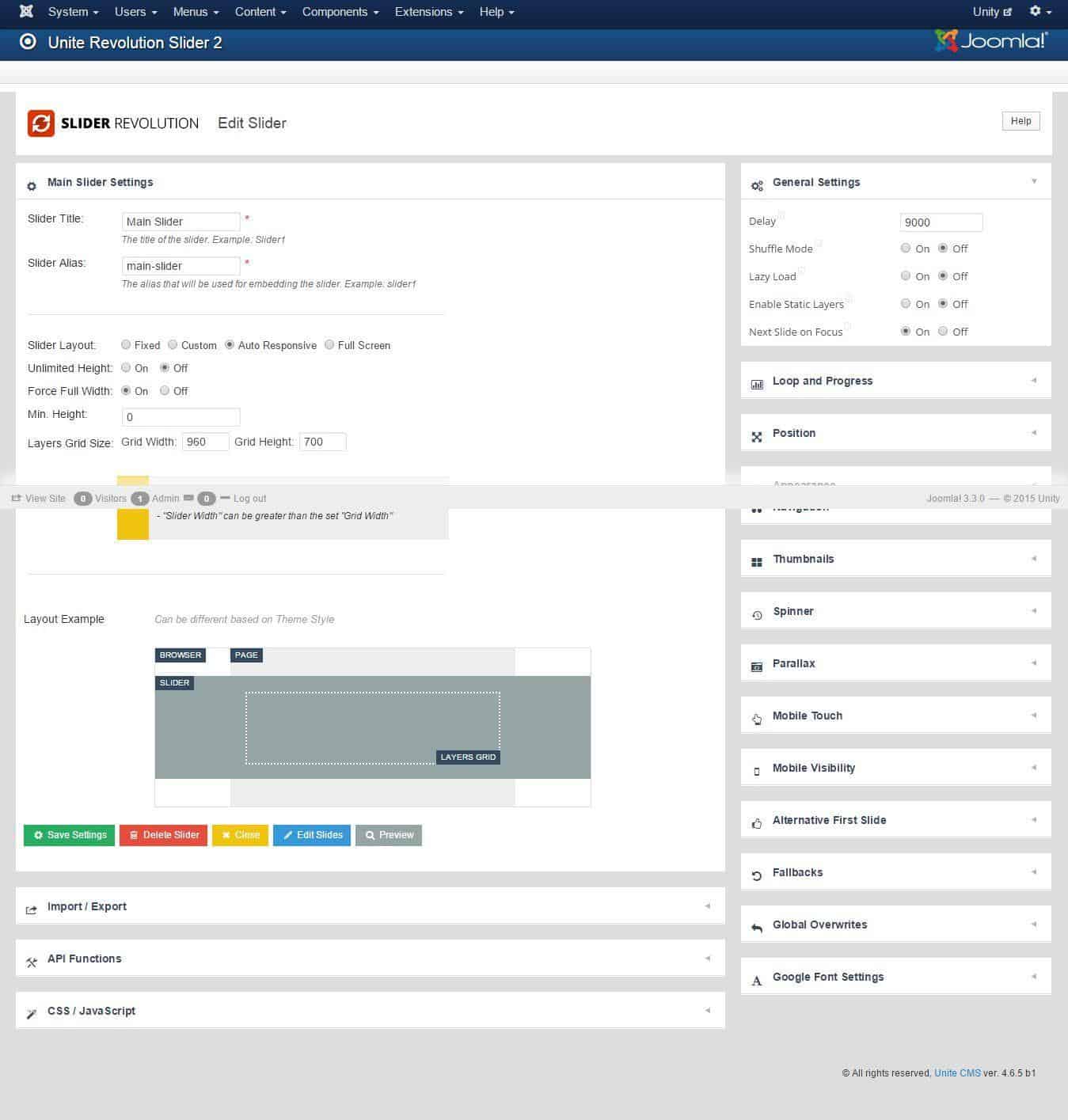1068x1120 pixels.
Task: Select Full Screen slider layout option
Action: point(329,345)
